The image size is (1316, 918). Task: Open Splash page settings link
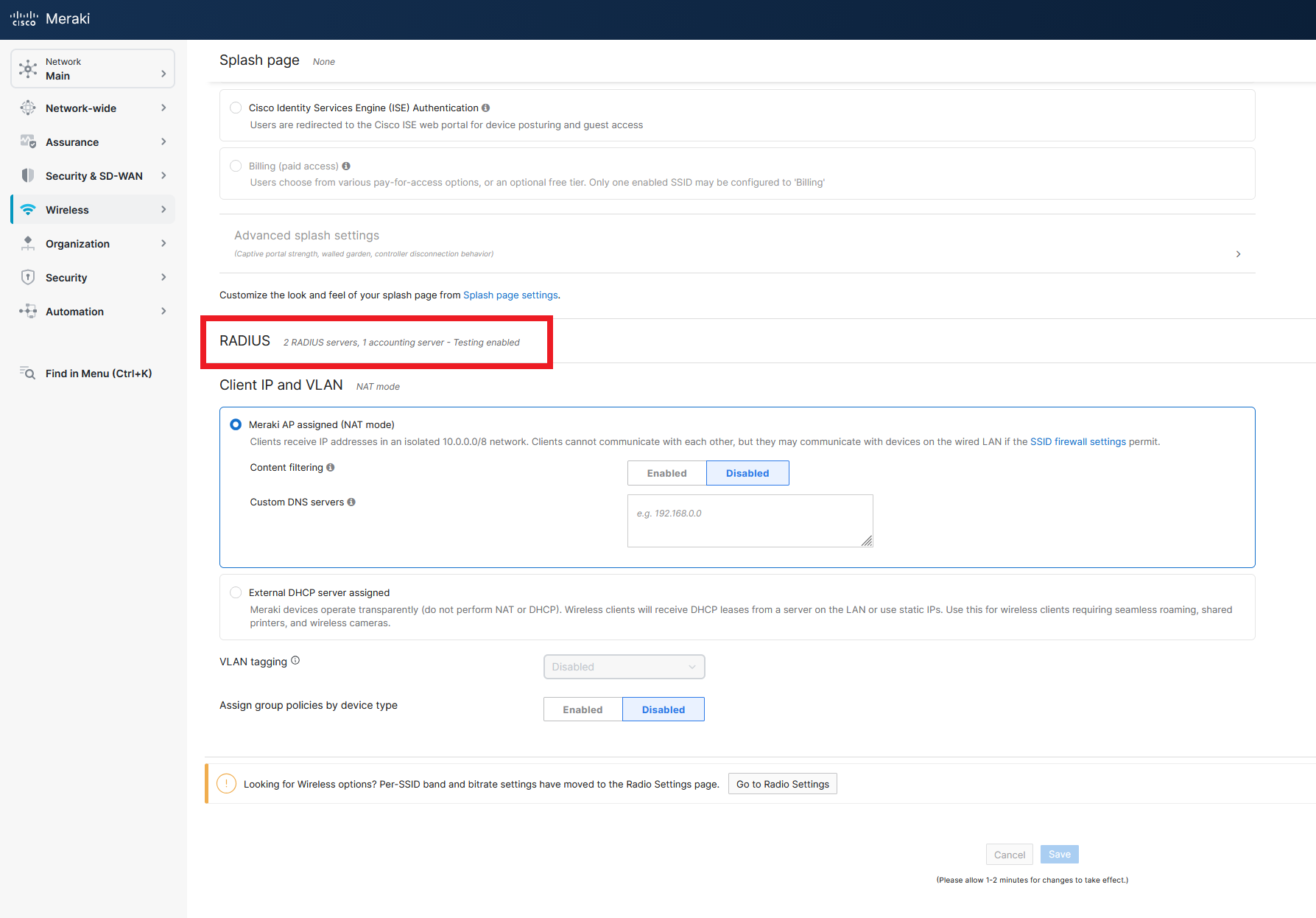coord(510,295)
